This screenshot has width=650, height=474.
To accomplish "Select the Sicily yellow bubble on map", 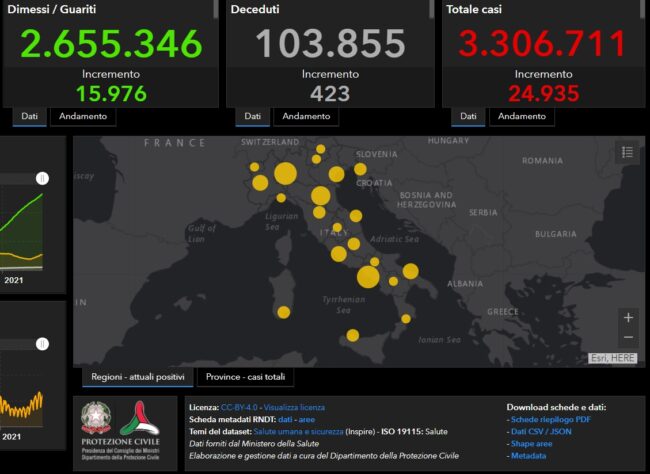I will pos(353,335).
